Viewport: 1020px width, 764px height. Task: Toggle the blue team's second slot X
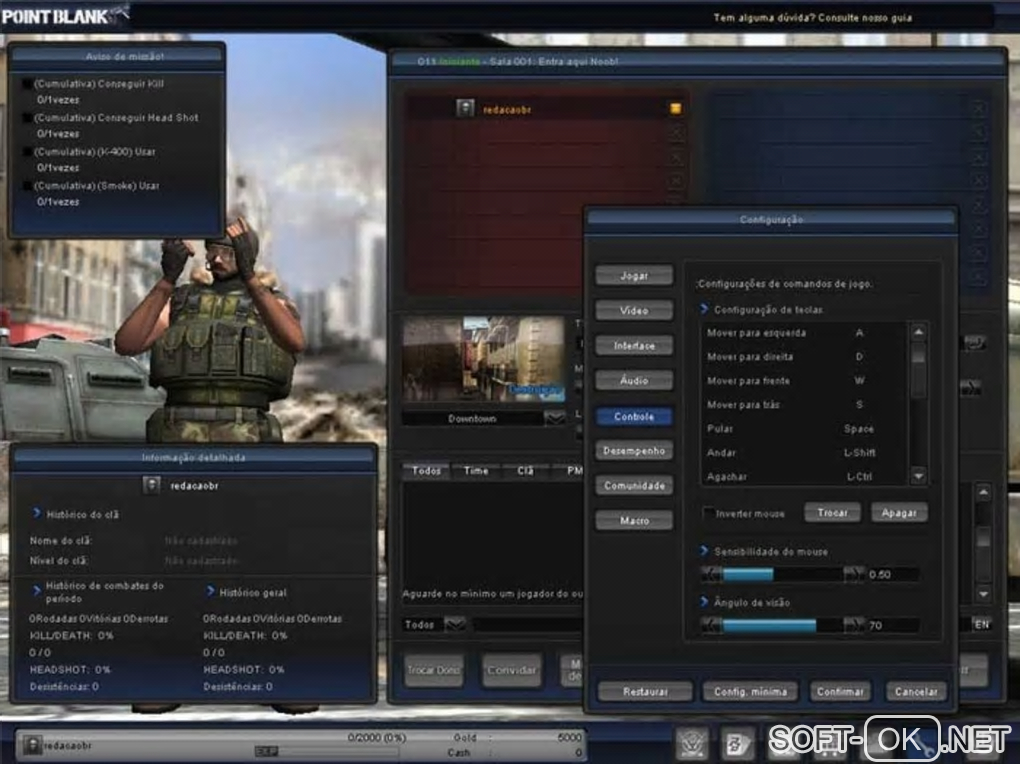978,133
